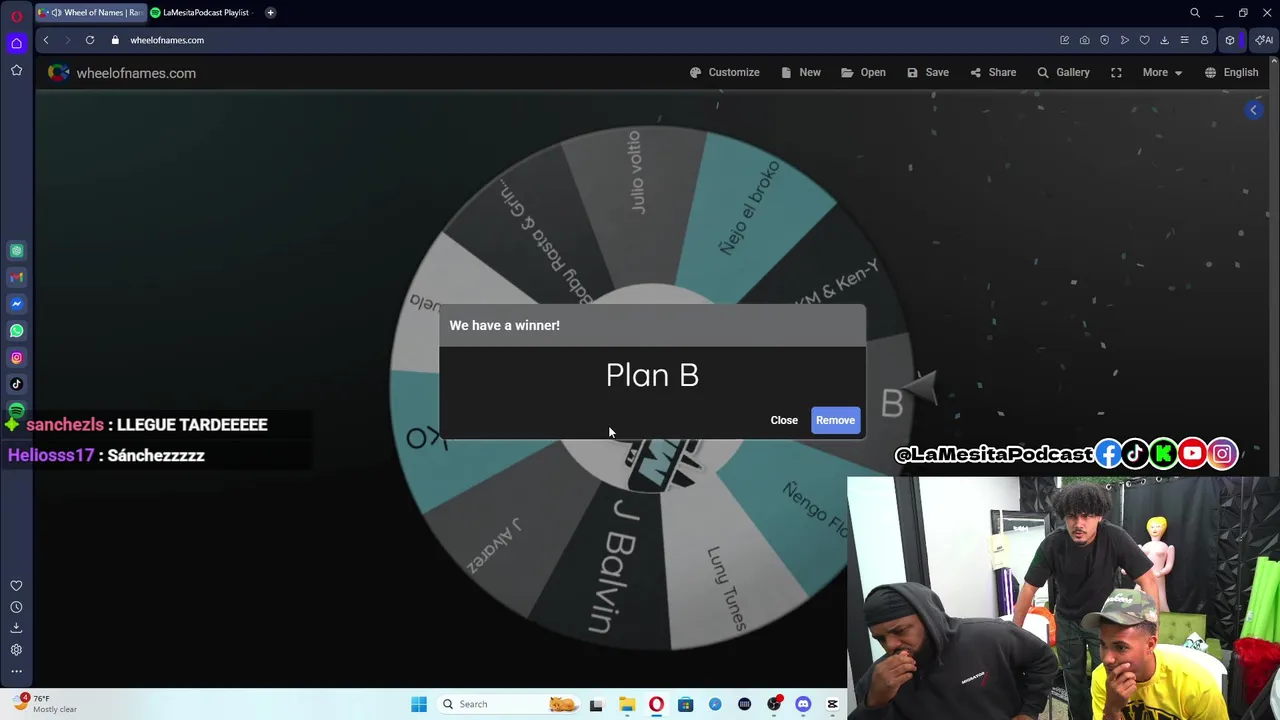Switch to LaMesitaPodcast Playlist tab
Viewport: 1280px width, 720px height.
click(x=200, y=12)
